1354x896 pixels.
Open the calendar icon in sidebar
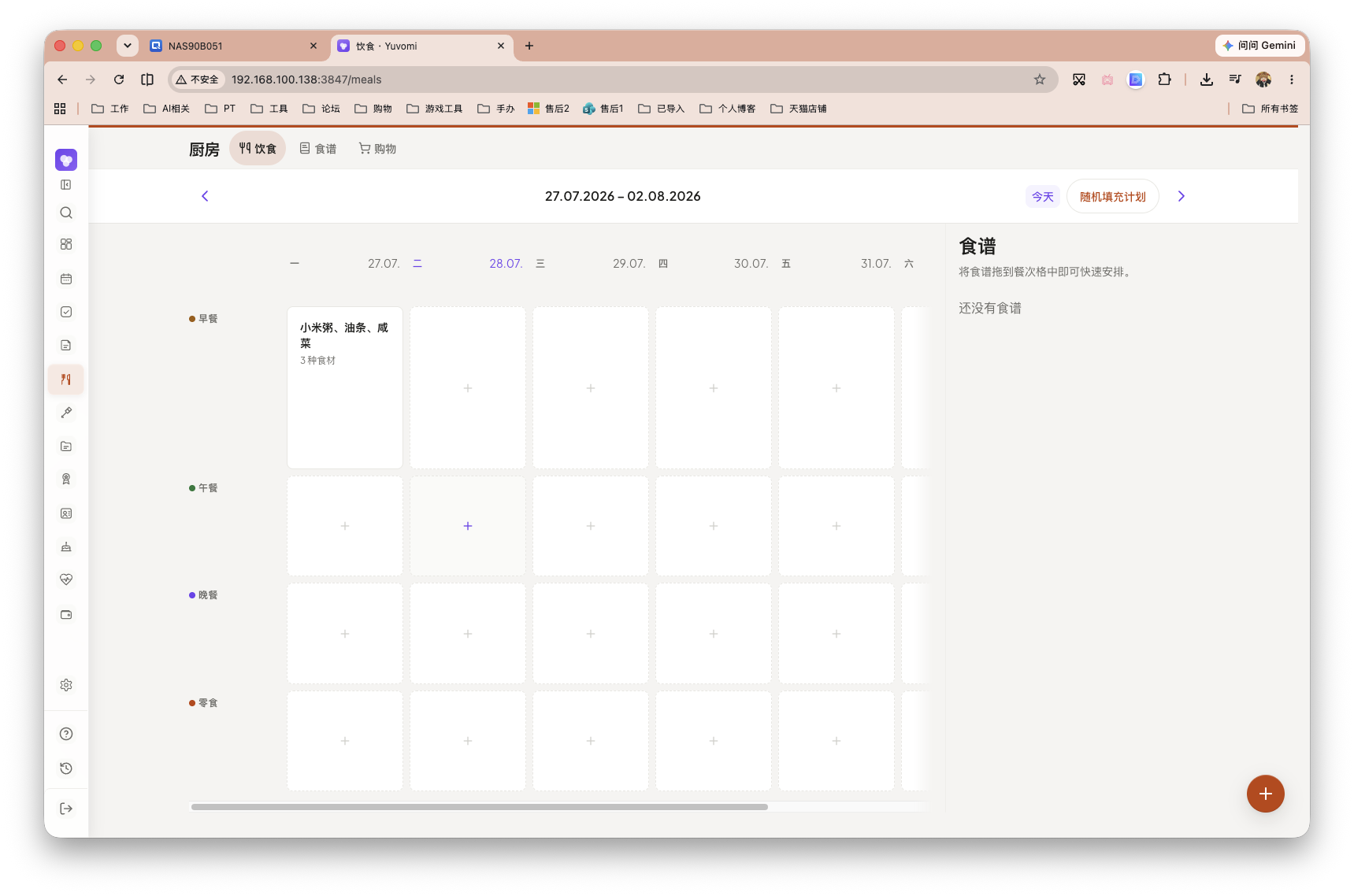click(x=66, y=279)
